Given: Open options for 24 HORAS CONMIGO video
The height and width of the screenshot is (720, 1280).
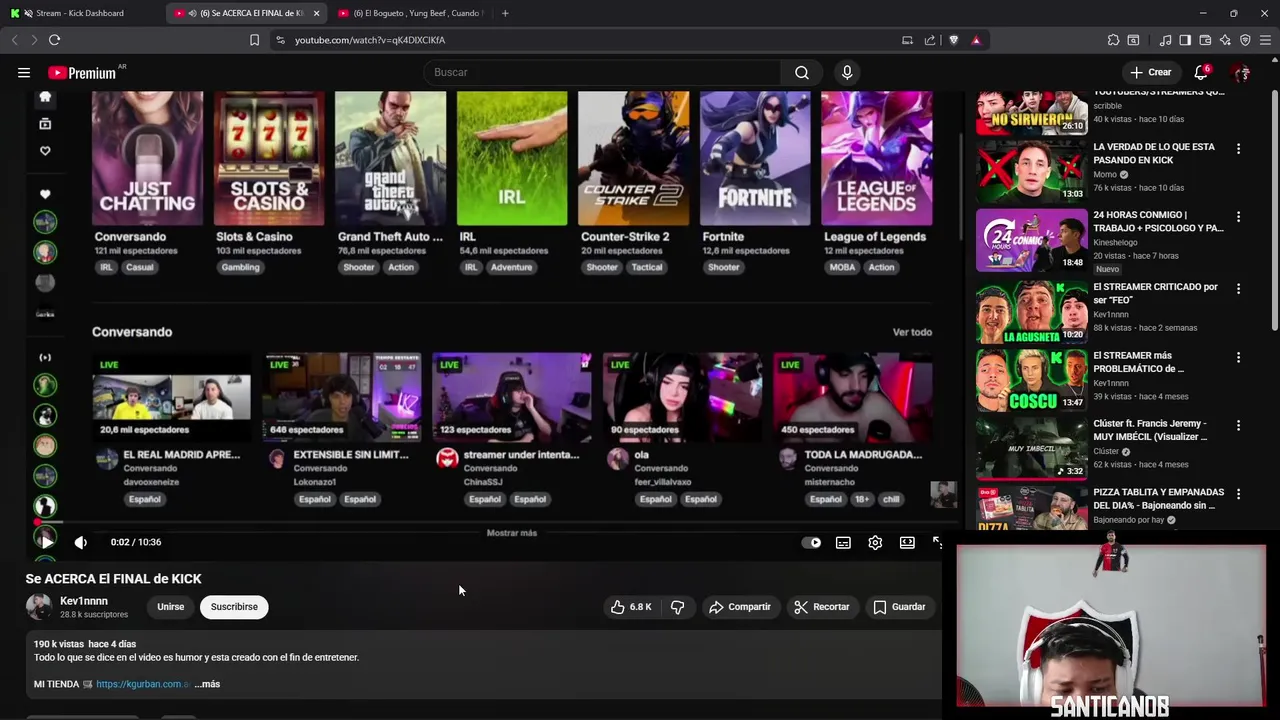Looking at the screenshot, I should point(1238,216).
